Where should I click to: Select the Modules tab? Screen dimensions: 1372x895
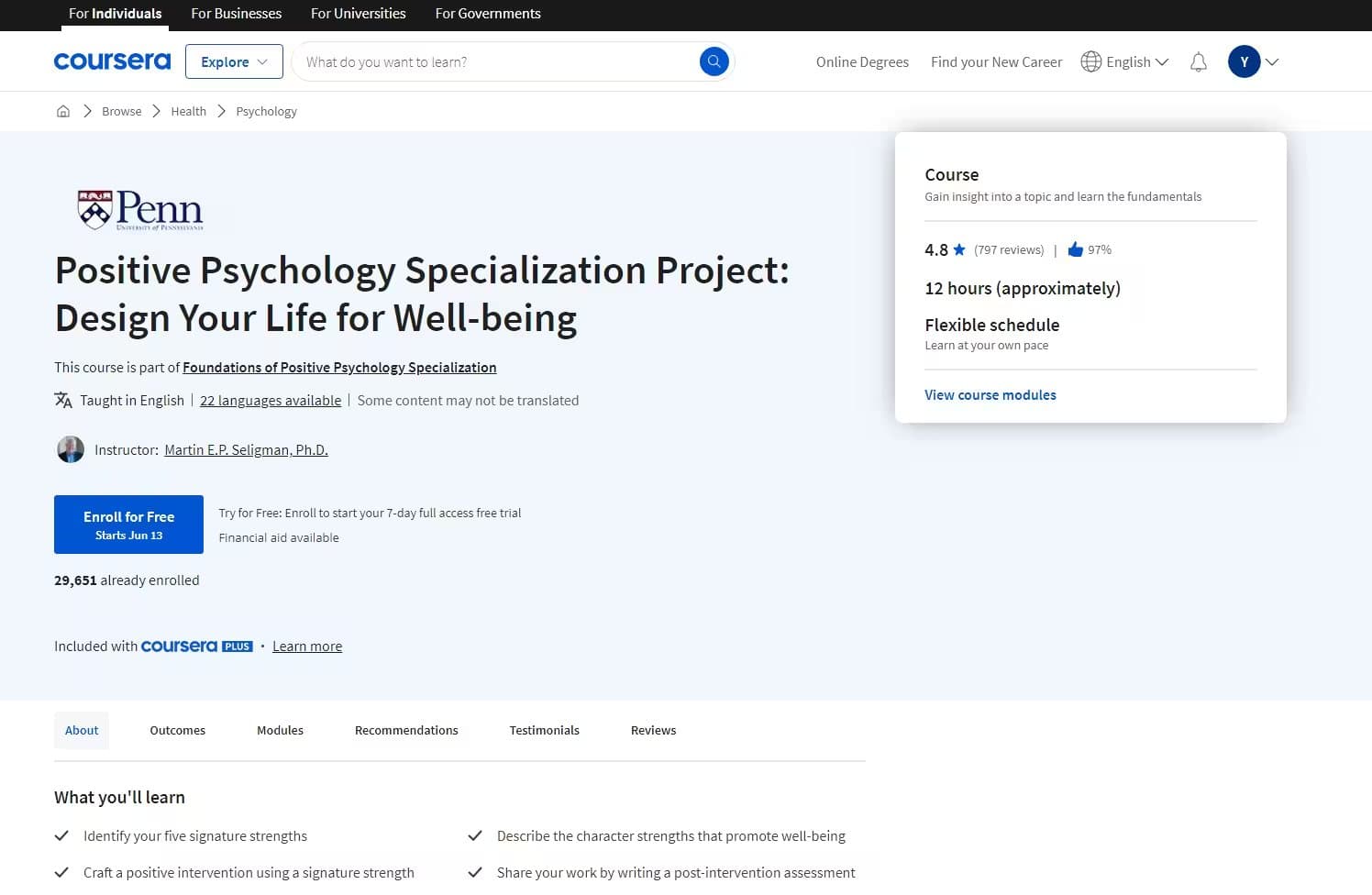click(280, 730)
